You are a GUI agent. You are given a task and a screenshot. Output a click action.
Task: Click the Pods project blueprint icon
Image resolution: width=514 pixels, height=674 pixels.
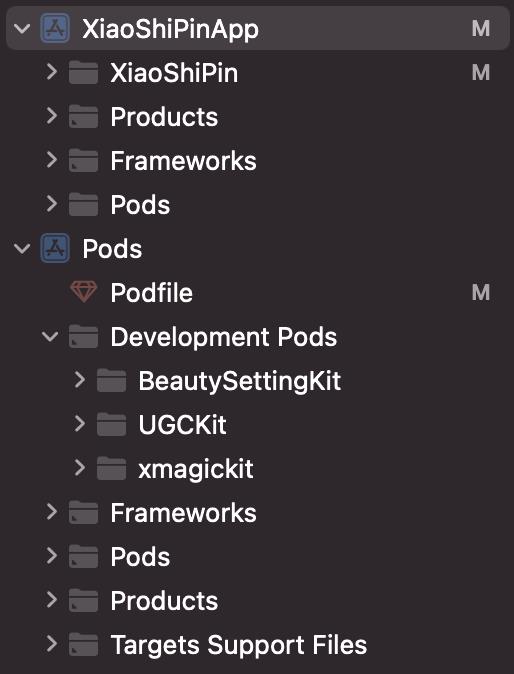[55, 248]
